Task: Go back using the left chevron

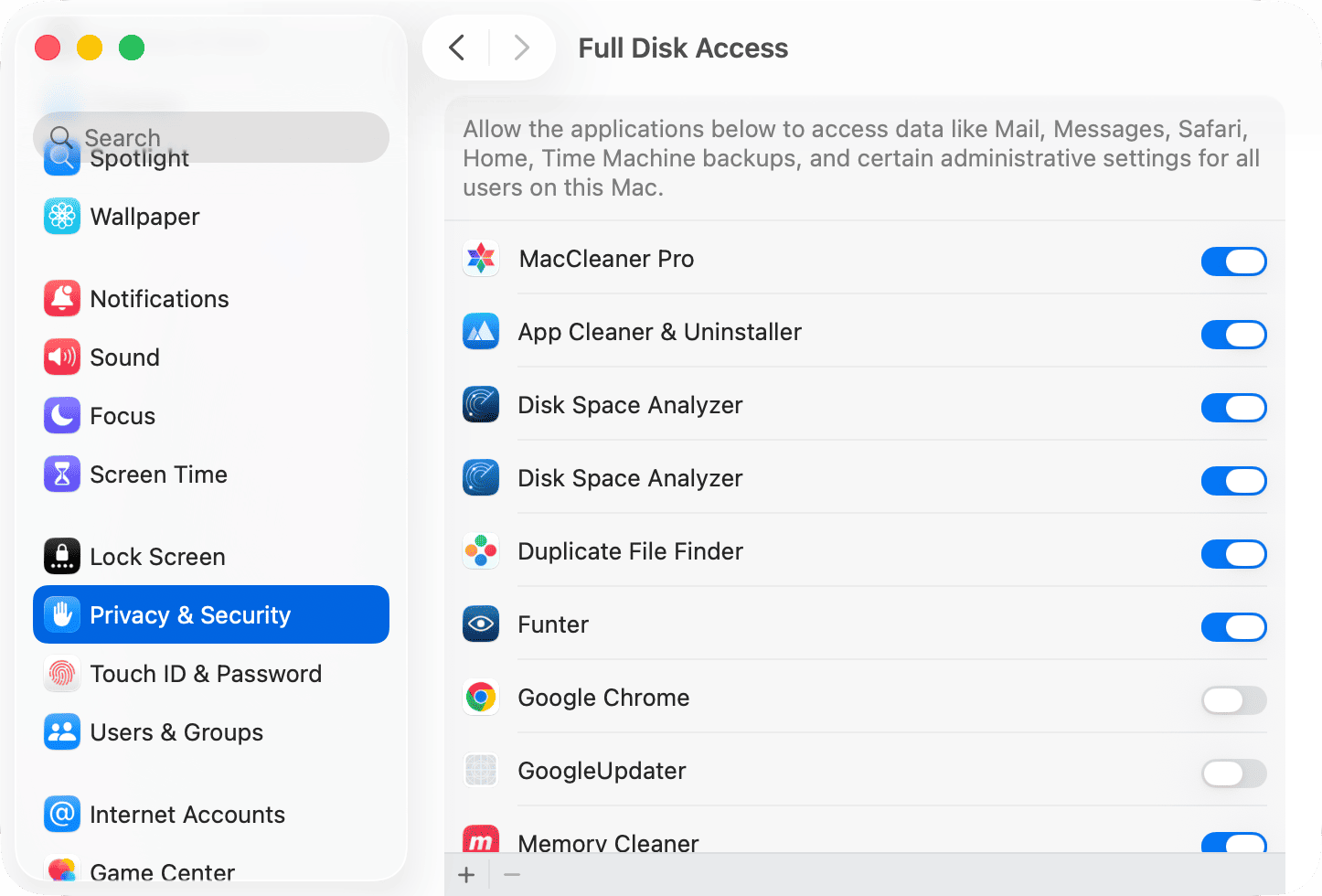Action: point(457,48)
